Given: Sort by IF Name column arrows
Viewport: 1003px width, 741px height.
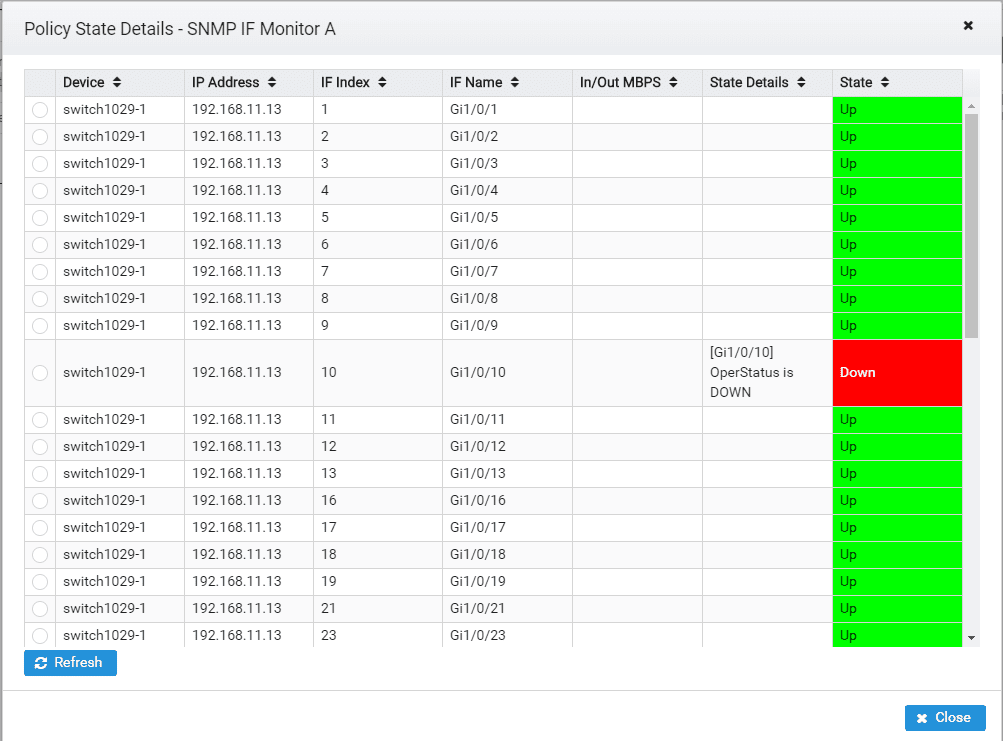Looking at the screenshot, I should pyautogui.click(x=514, y=83).
